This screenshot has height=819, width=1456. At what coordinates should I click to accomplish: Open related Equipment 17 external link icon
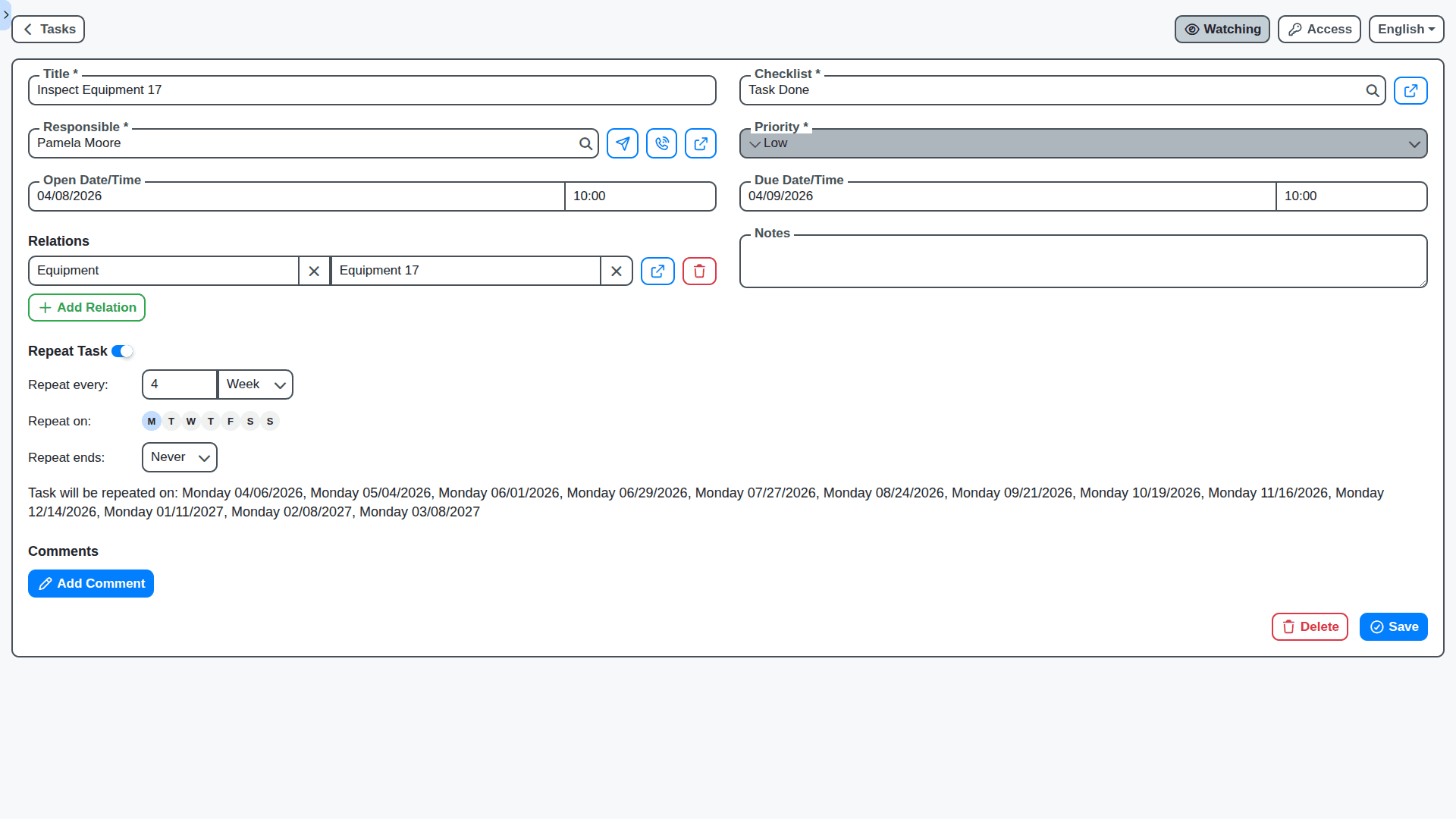[657, 271]
